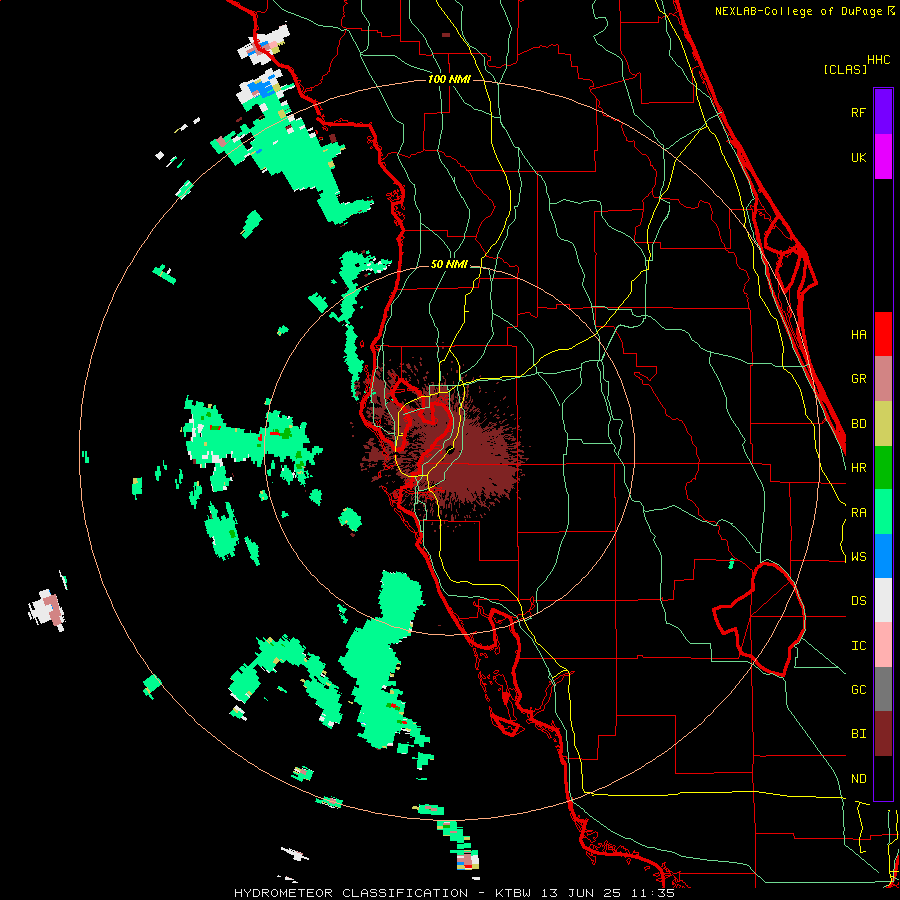The image size is (900, 900).
Task: Click the DS white legend swatch
Action: click(883, 600)
